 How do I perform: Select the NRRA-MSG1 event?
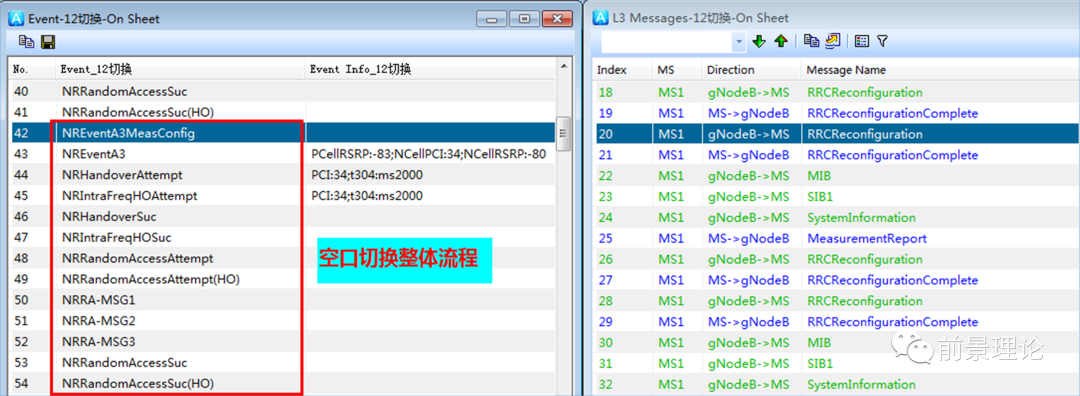coord(282,300)
